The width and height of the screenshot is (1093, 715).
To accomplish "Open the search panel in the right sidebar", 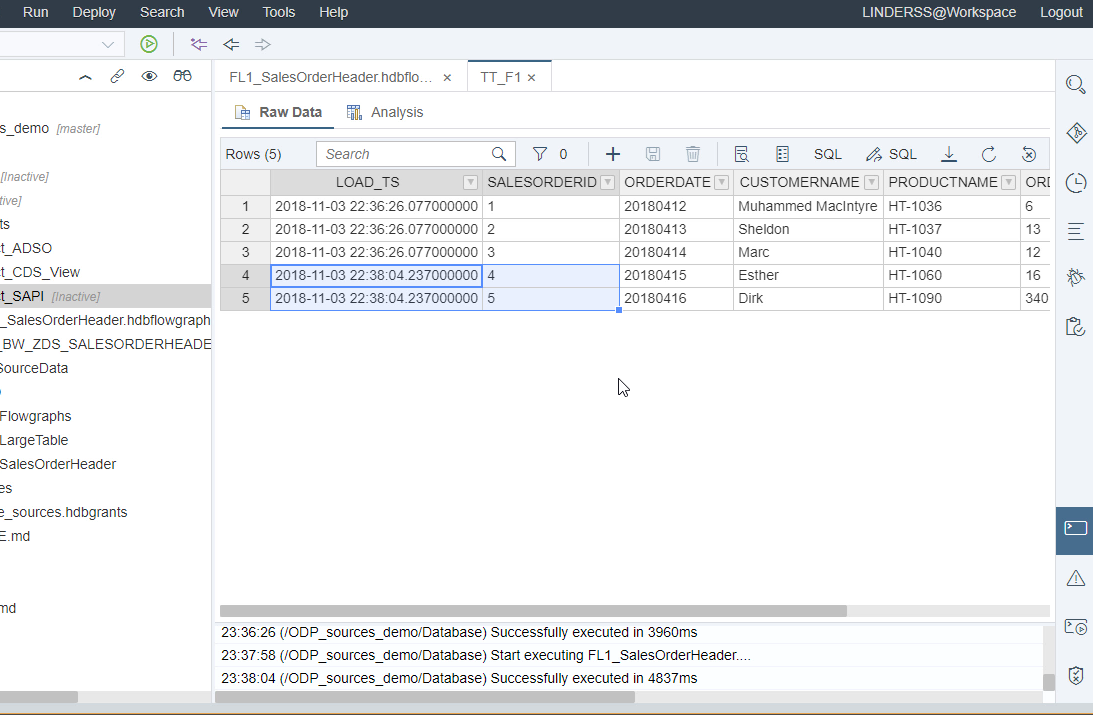I will point(1075,84).
